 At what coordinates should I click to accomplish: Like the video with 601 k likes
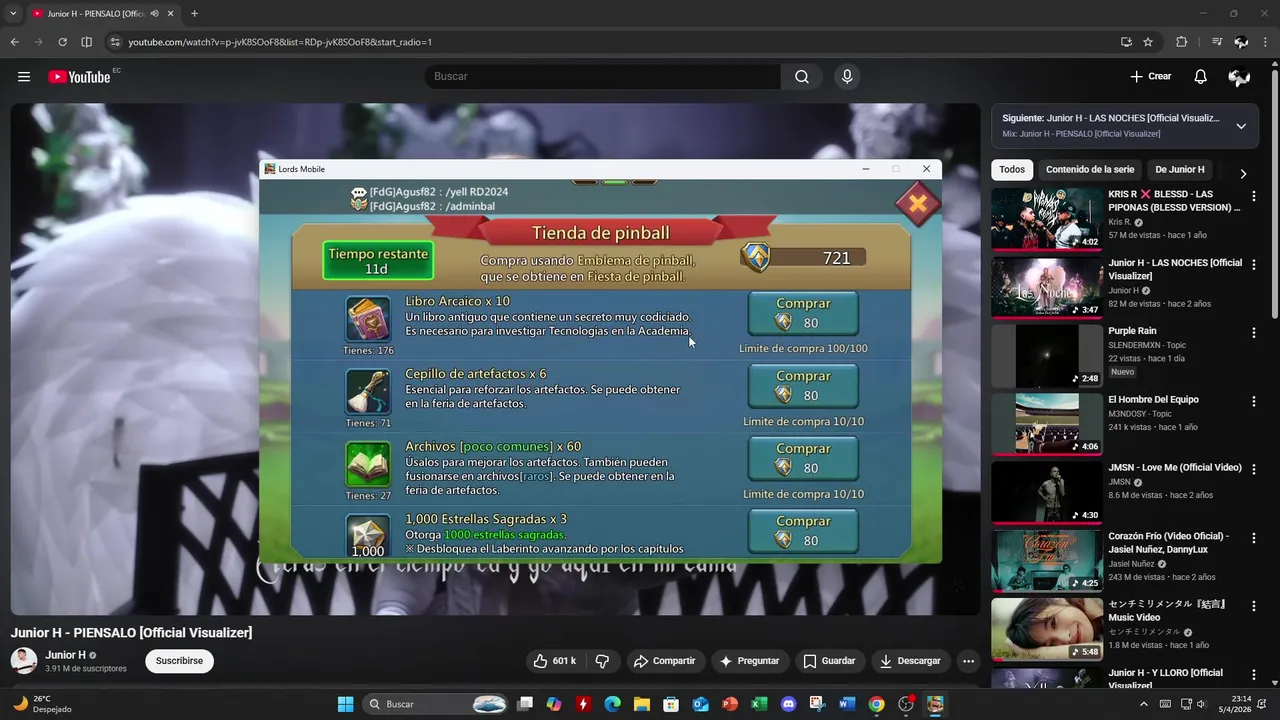point(555,661)
